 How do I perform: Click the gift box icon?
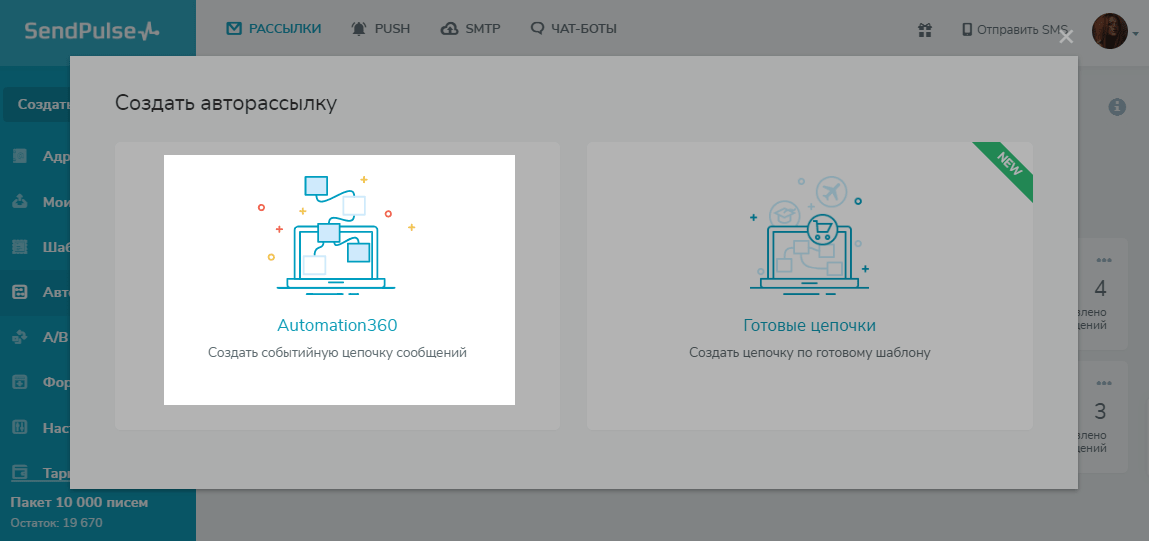click(x=925, y=30)
